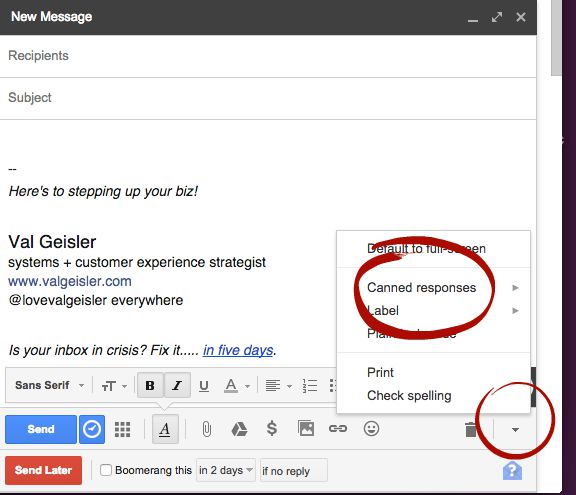Insert a photo with the image icon
Image resolution: width=576 pixels, height=495 pixels.
tap(306, 428)
